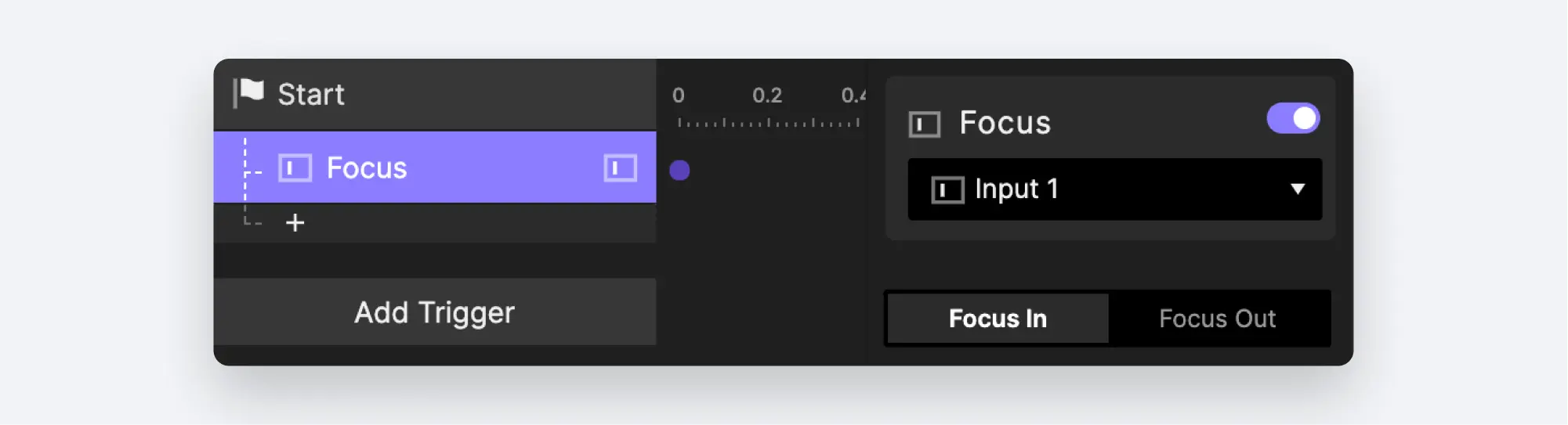Click the Add Trigger button
Screen dimensions: 1568x425
435,312
